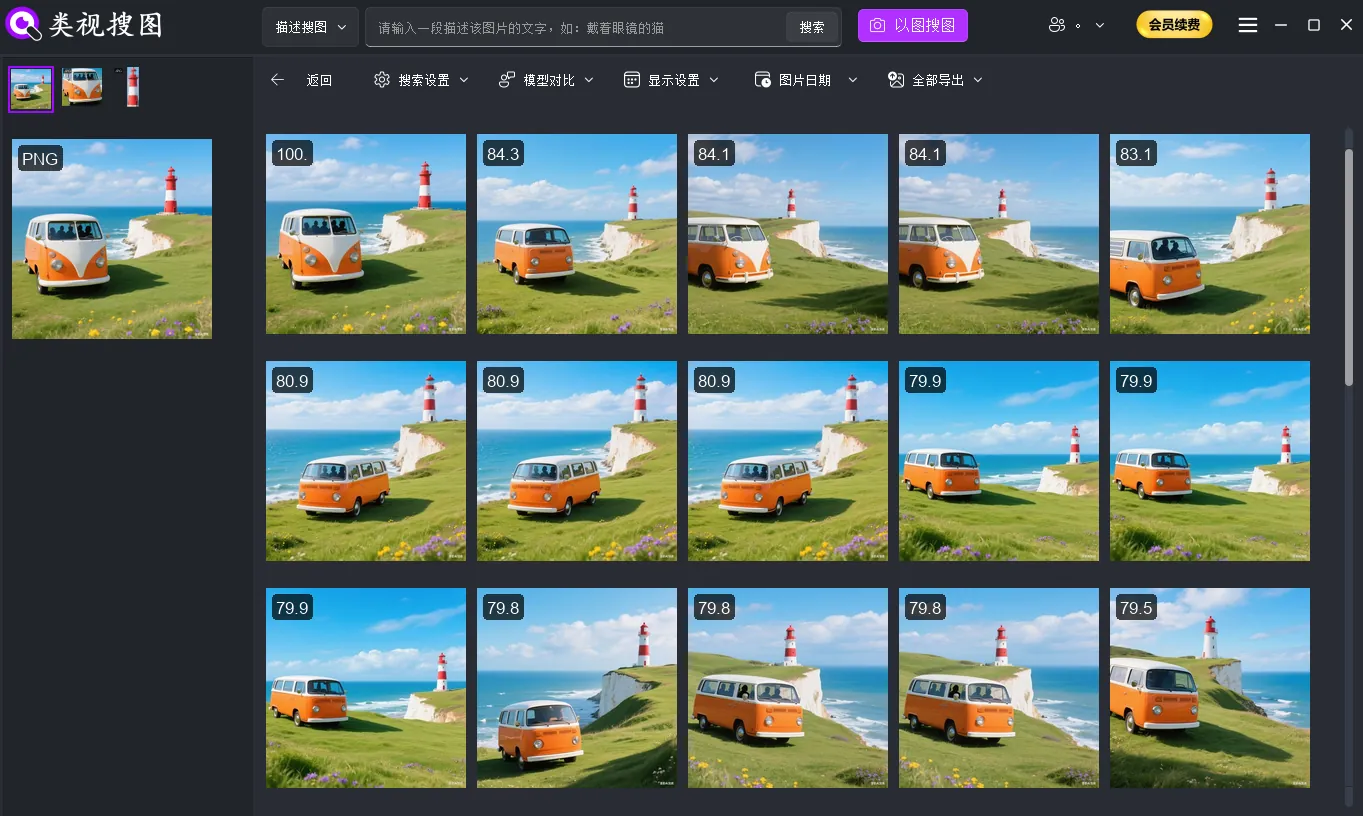Open the 描述搜图 search mode dropdown

click(310, 27)
